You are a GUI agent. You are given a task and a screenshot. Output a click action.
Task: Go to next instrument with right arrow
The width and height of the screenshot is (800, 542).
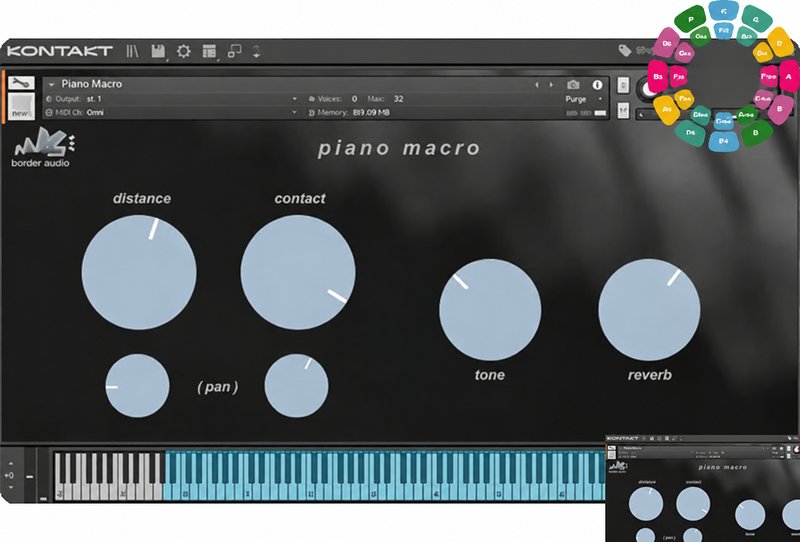[551, 85]
